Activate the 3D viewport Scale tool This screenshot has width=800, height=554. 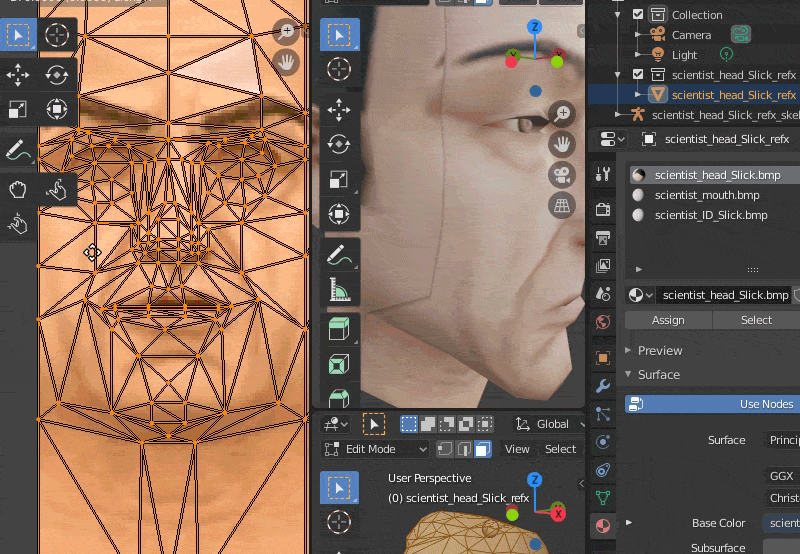(339, 179)
